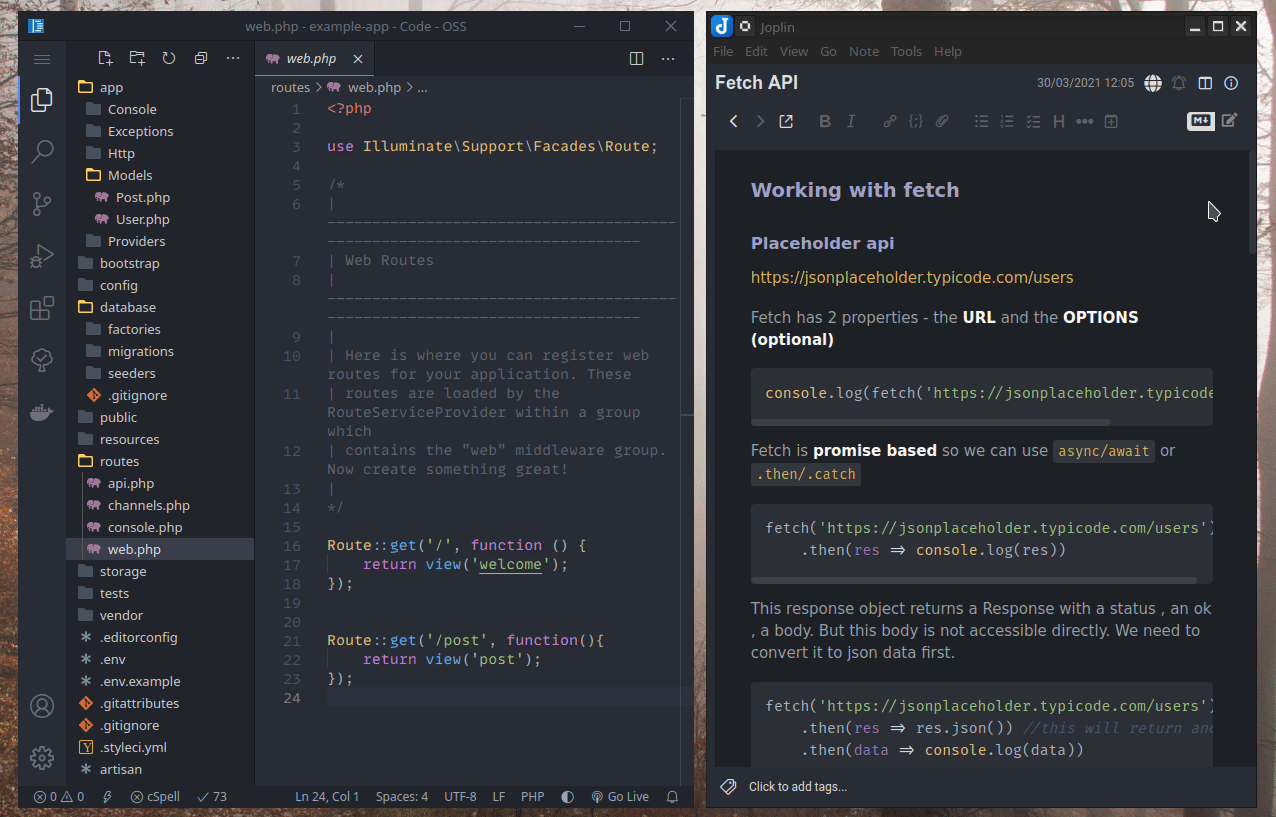Insert a hyperlink in Joplin note
This screenshot has height=817, width=1276.
pyautogui.click(x=890, y=121)
